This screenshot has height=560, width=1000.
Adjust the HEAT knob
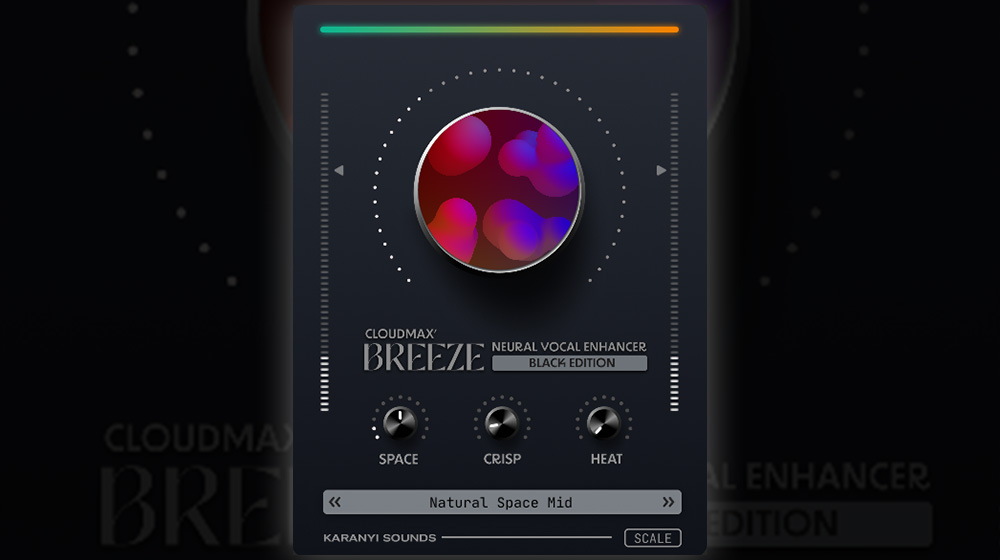pos(603,422)
